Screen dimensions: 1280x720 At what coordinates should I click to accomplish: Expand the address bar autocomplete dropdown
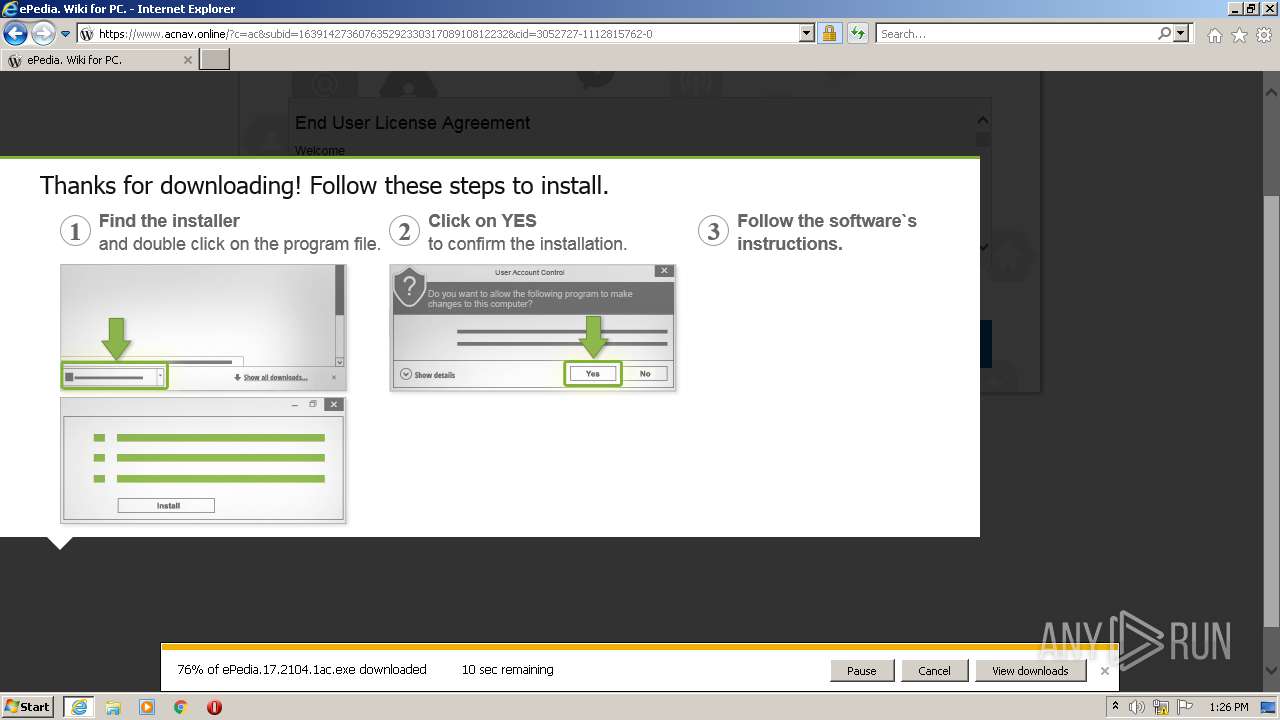807,34
